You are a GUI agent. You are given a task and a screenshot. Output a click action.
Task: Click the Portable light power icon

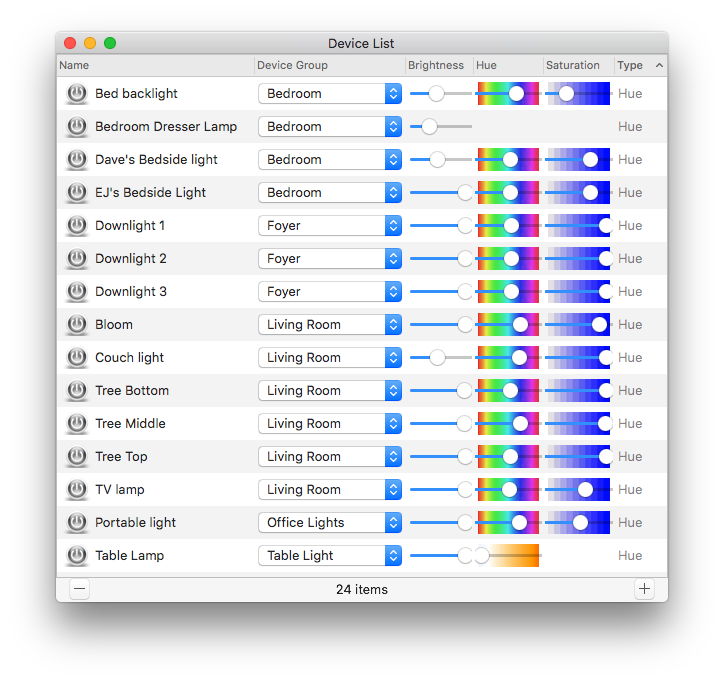77,523
